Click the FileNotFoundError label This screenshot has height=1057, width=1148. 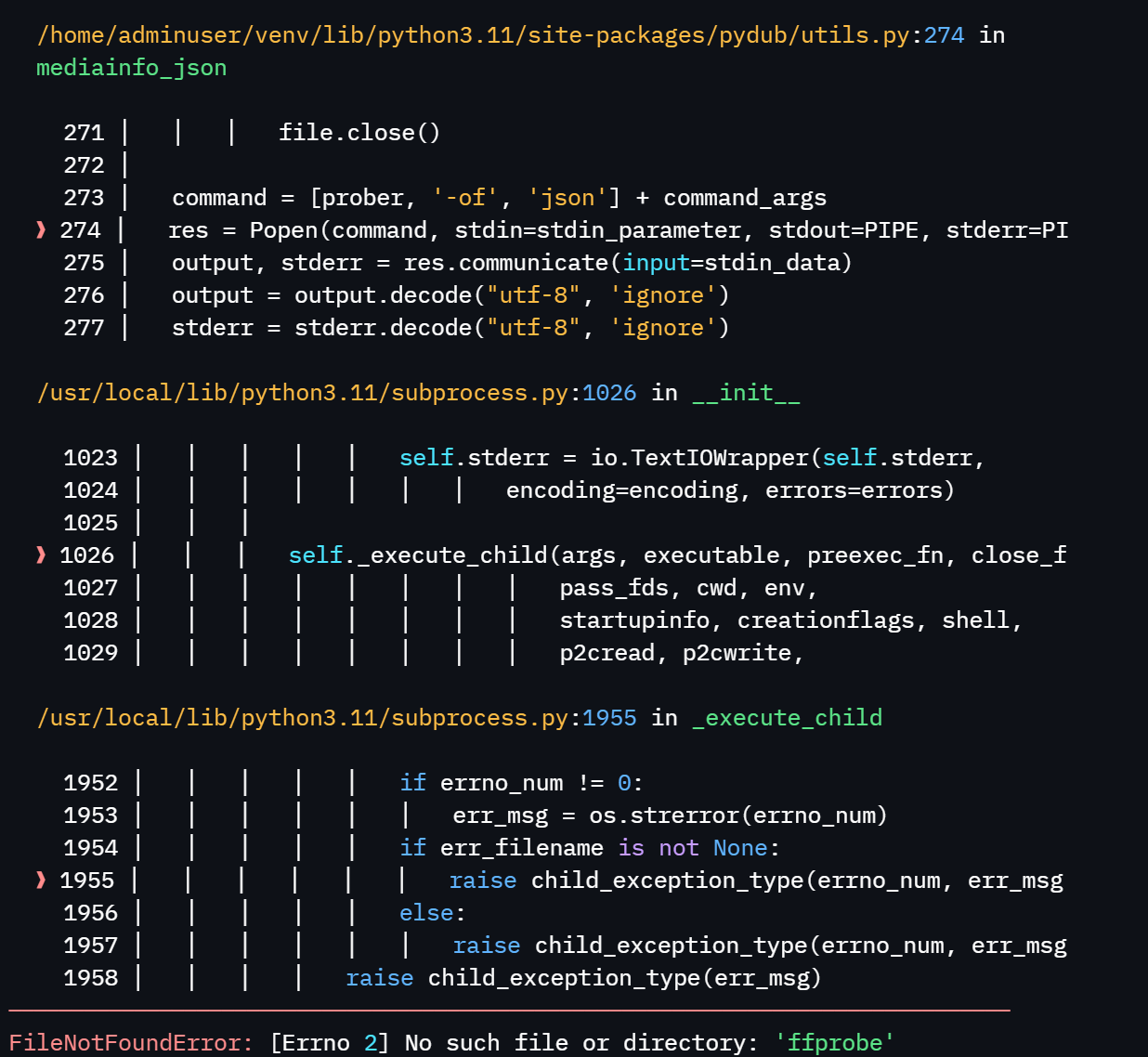[x=124, y=1042]
